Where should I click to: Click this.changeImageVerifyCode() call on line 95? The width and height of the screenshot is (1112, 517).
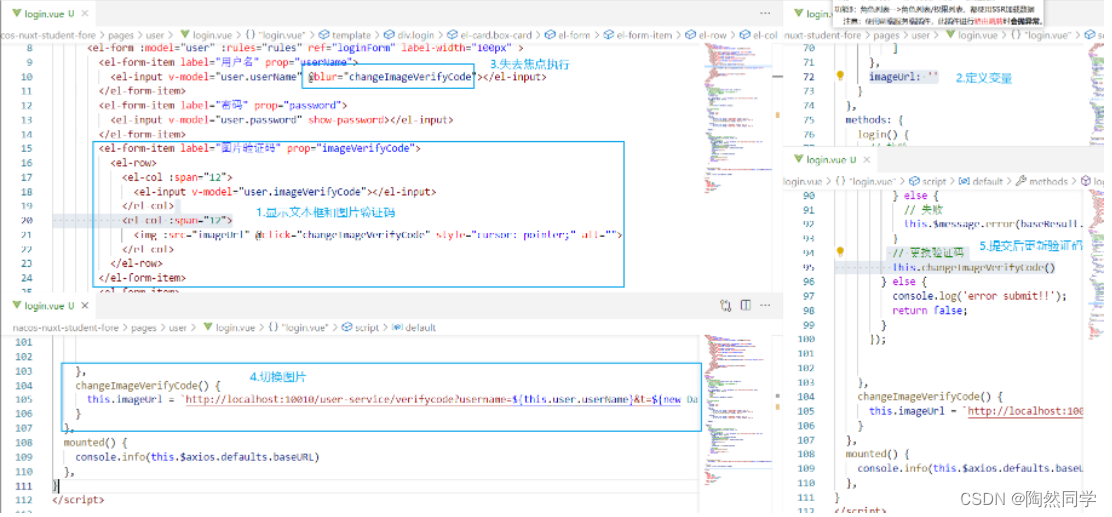point(974,267)
